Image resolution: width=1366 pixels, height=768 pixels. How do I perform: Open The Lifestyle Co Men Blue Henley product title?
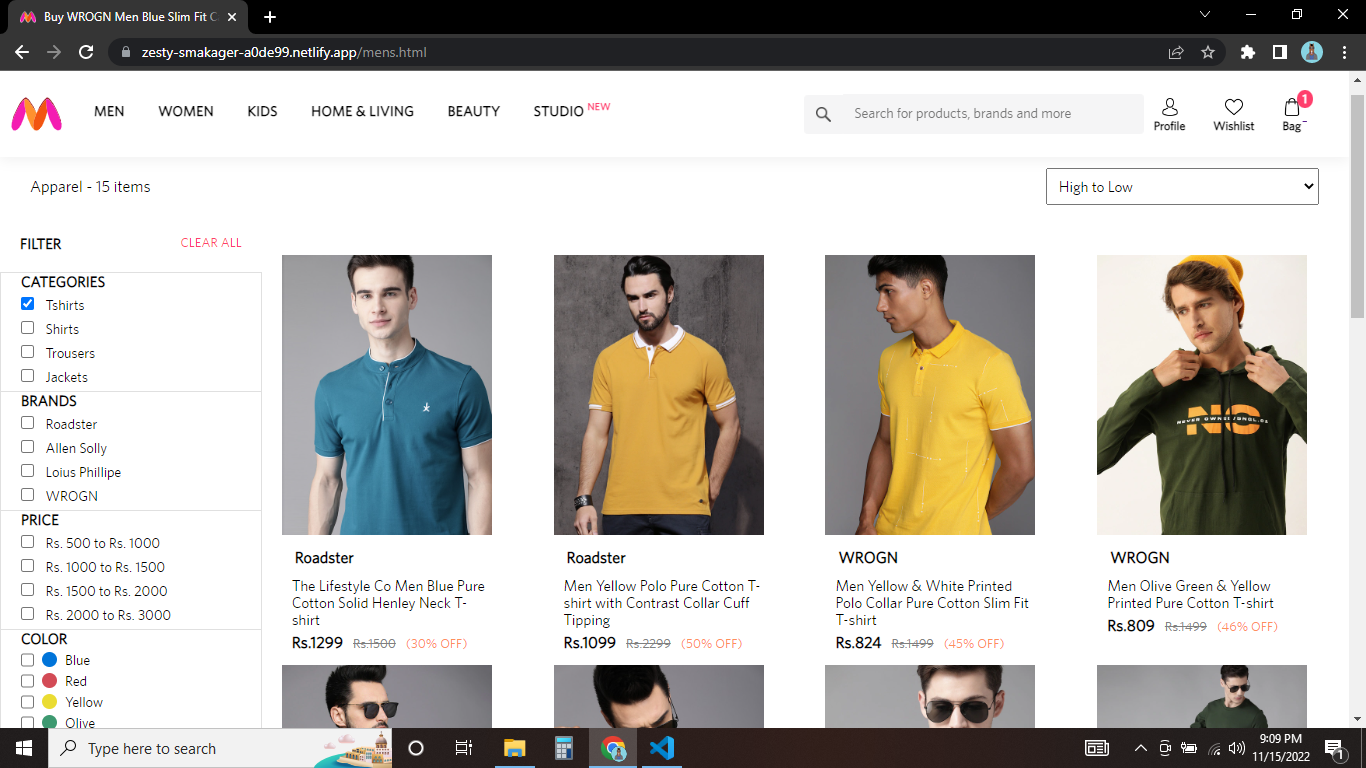click(388, 603)
